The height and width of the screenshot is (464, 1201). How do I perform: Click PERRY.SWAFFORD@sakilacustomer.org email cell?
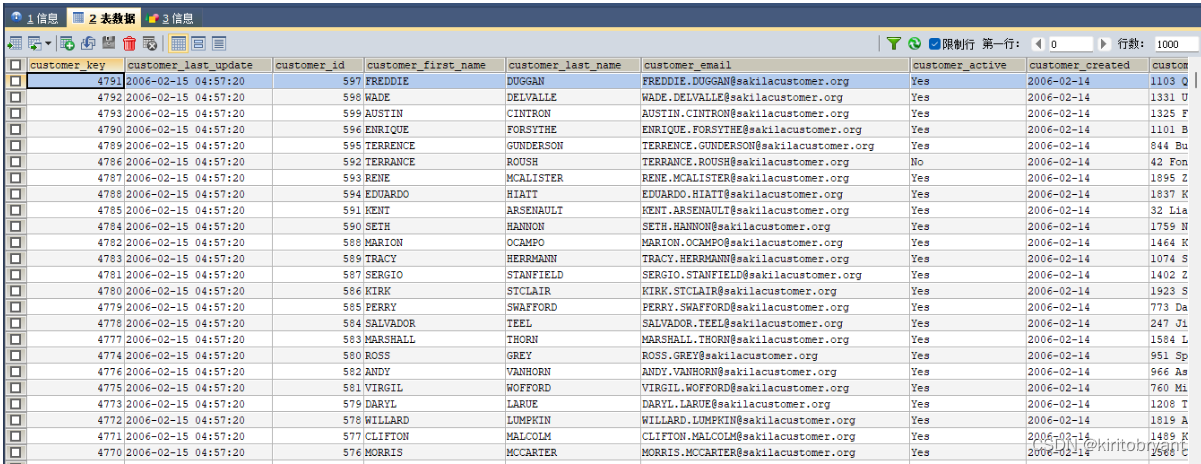[775, 307]
